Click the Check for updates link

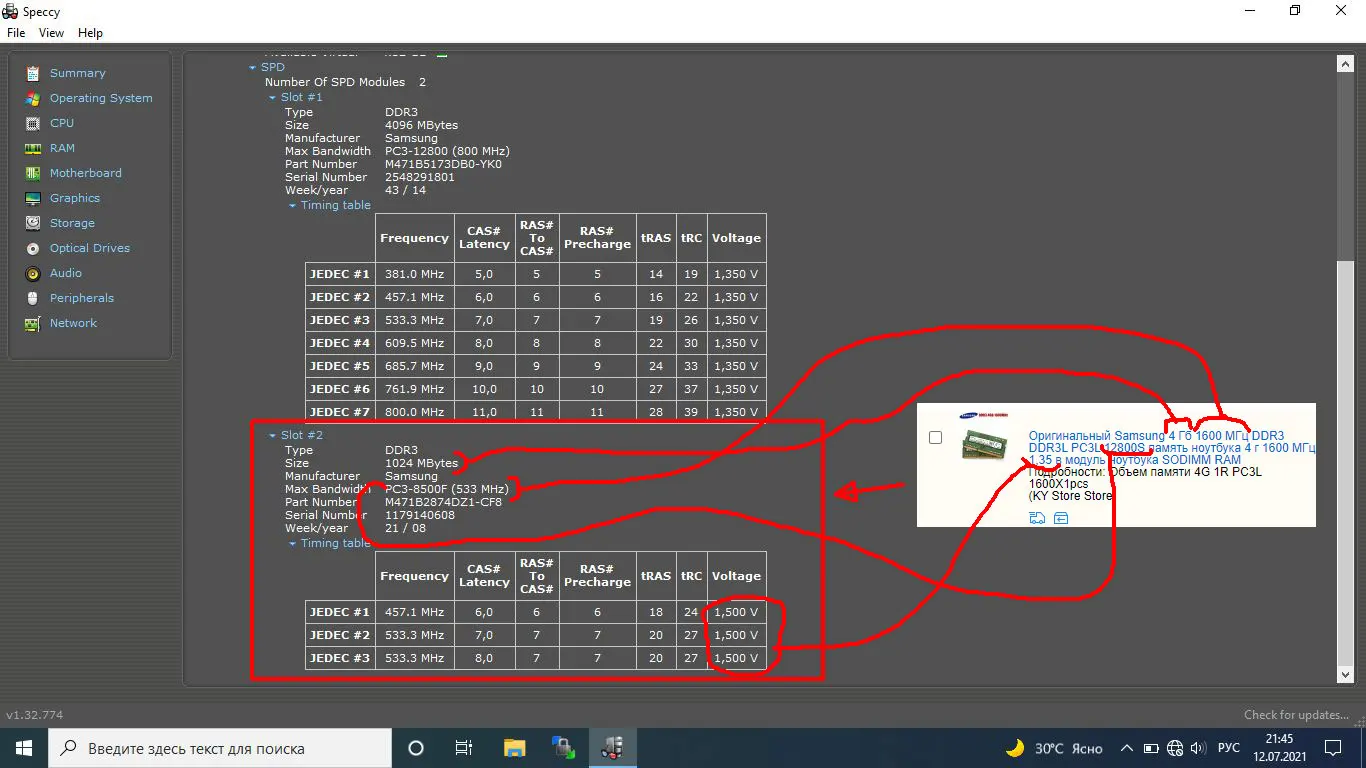point(1297,715)
